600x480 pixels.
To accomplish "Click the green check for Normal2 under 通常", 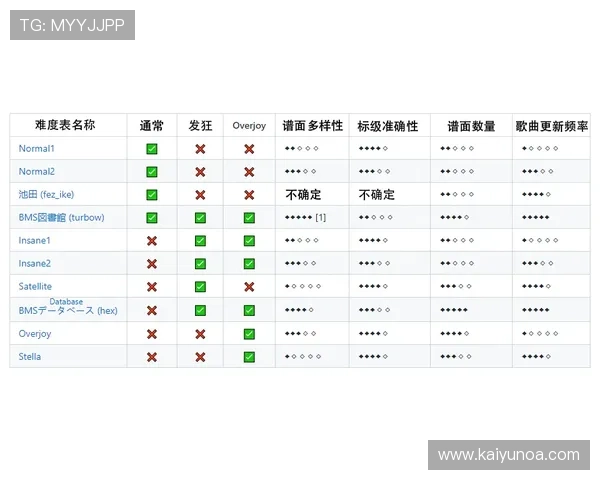I will click(152, 172).
